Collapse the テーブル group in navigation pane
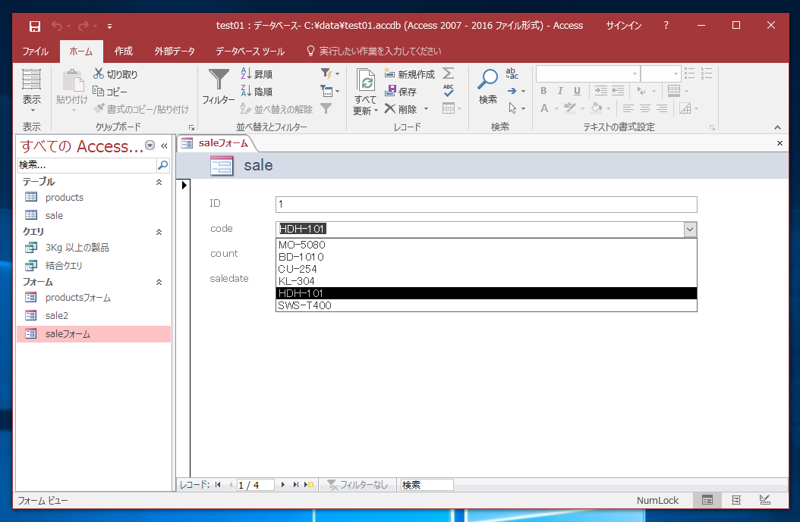Image resolution: width=800 pixels, height=522 pixels. click(x=158, y=182)
